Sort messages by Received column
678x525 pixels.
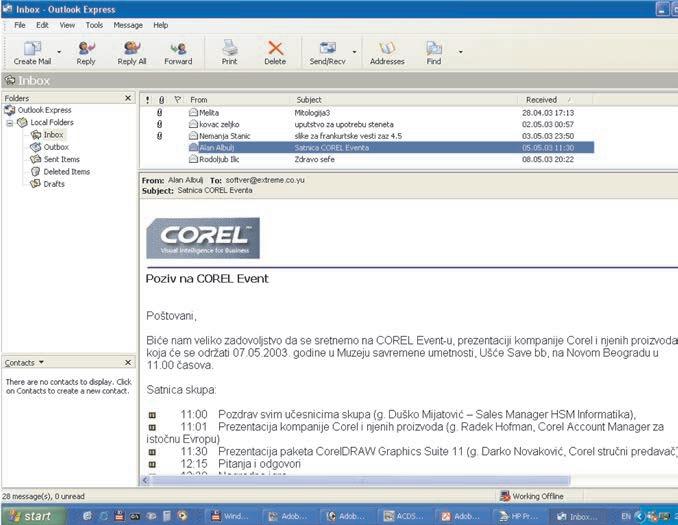pos(555,100)
